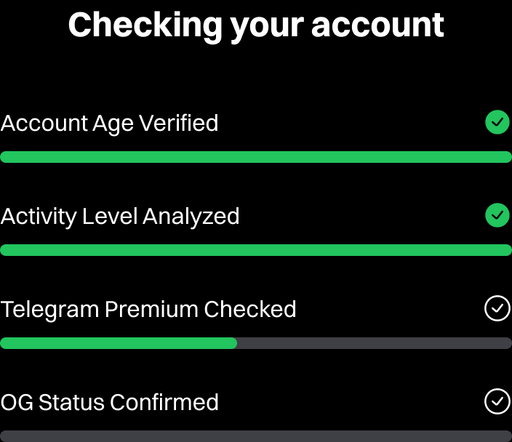The image size is (512, 442).
Task: Click the word Premium in the third row
Action: pyautogui.click(x=151, y=309)
